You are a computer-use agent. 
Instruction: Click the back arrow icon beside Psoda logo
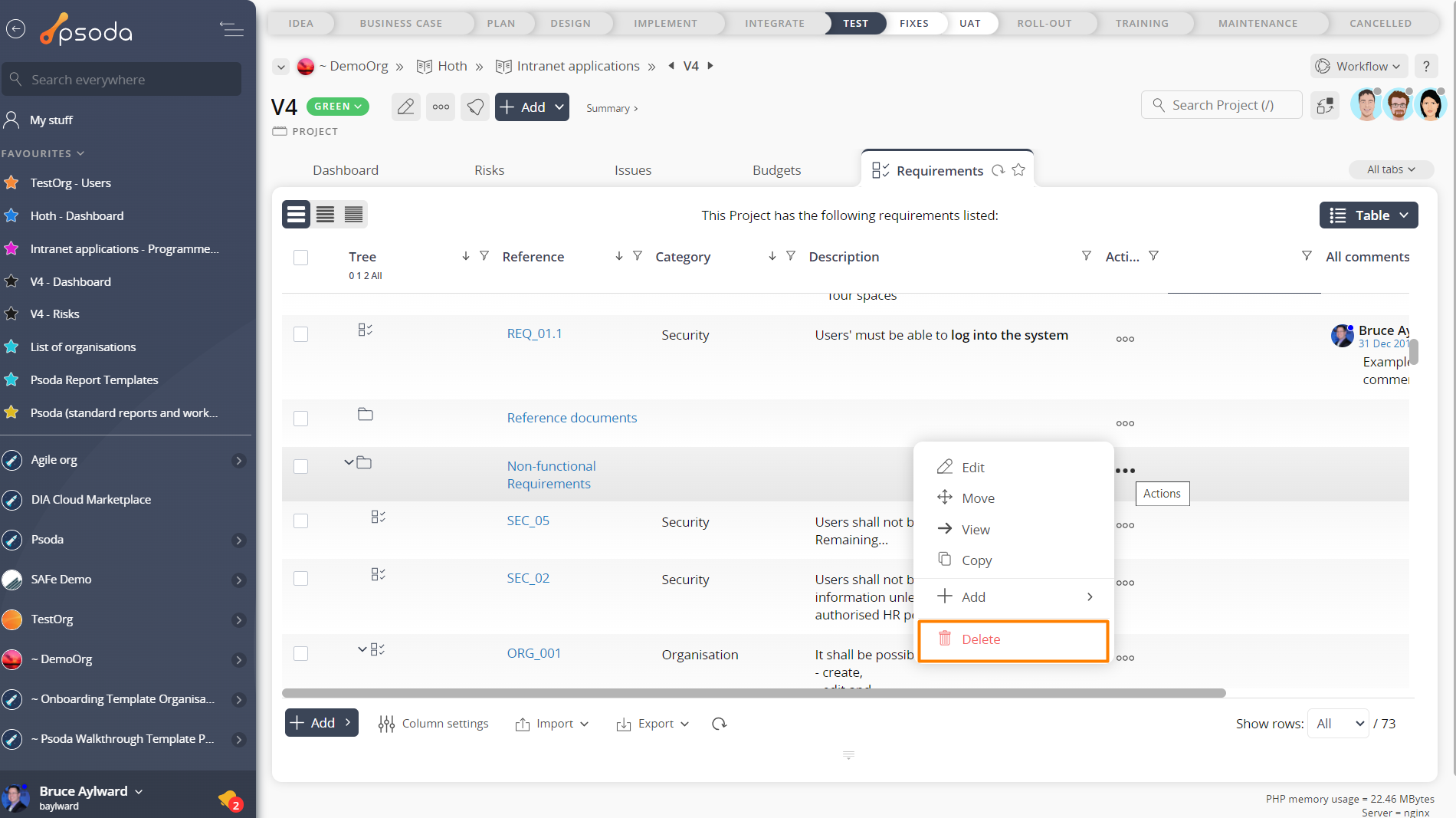tap(15, 29)
